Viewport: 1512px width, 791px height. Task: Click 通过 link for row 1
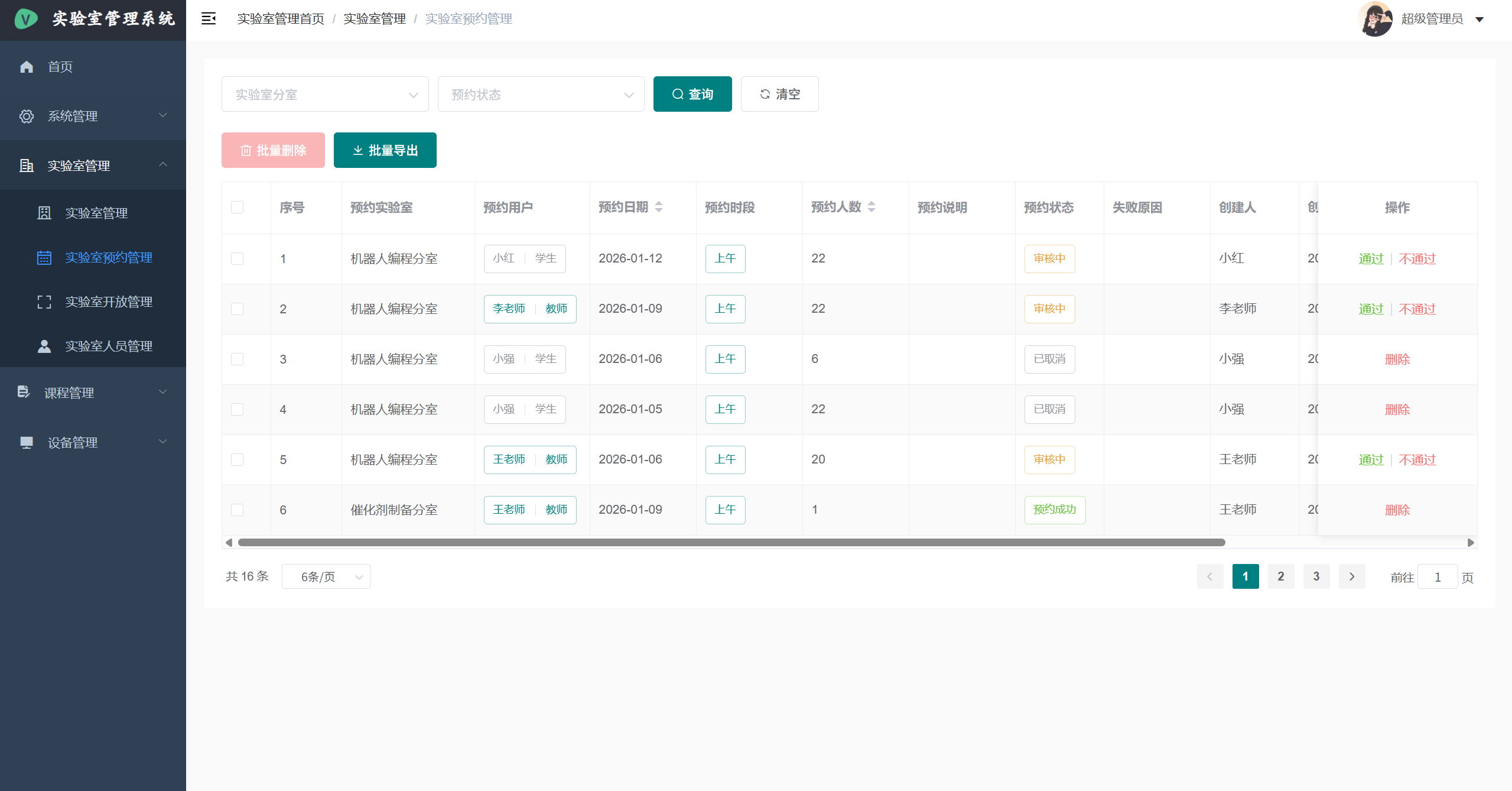[1371, 259]
